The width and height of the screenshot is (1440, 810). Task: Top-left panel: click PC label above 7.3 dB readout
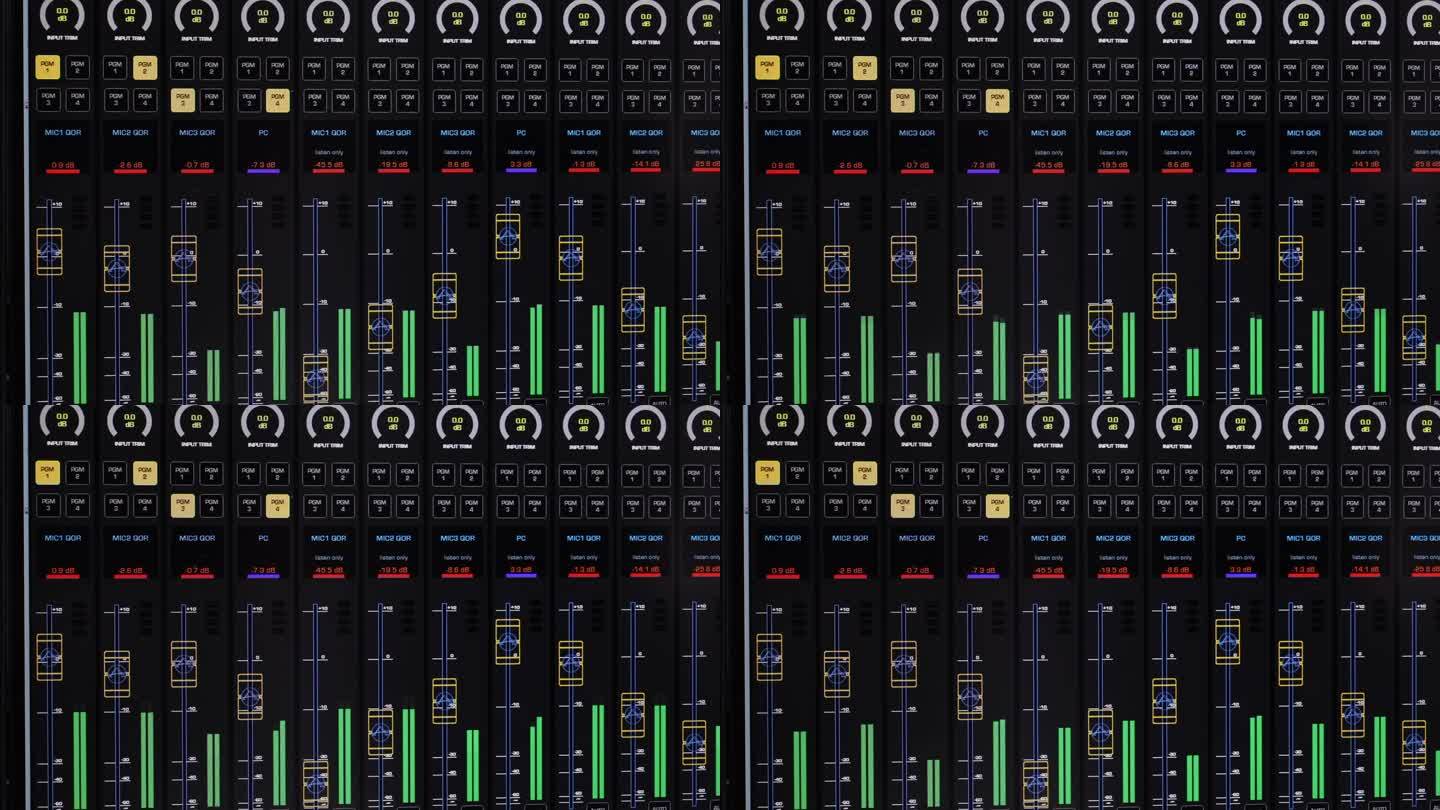[x=263, y=132]
